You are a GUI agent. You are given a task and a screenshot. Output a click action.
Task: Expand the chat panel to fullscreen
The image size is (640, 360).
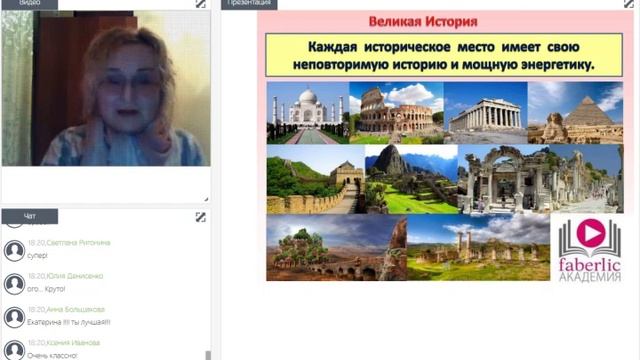200,217
